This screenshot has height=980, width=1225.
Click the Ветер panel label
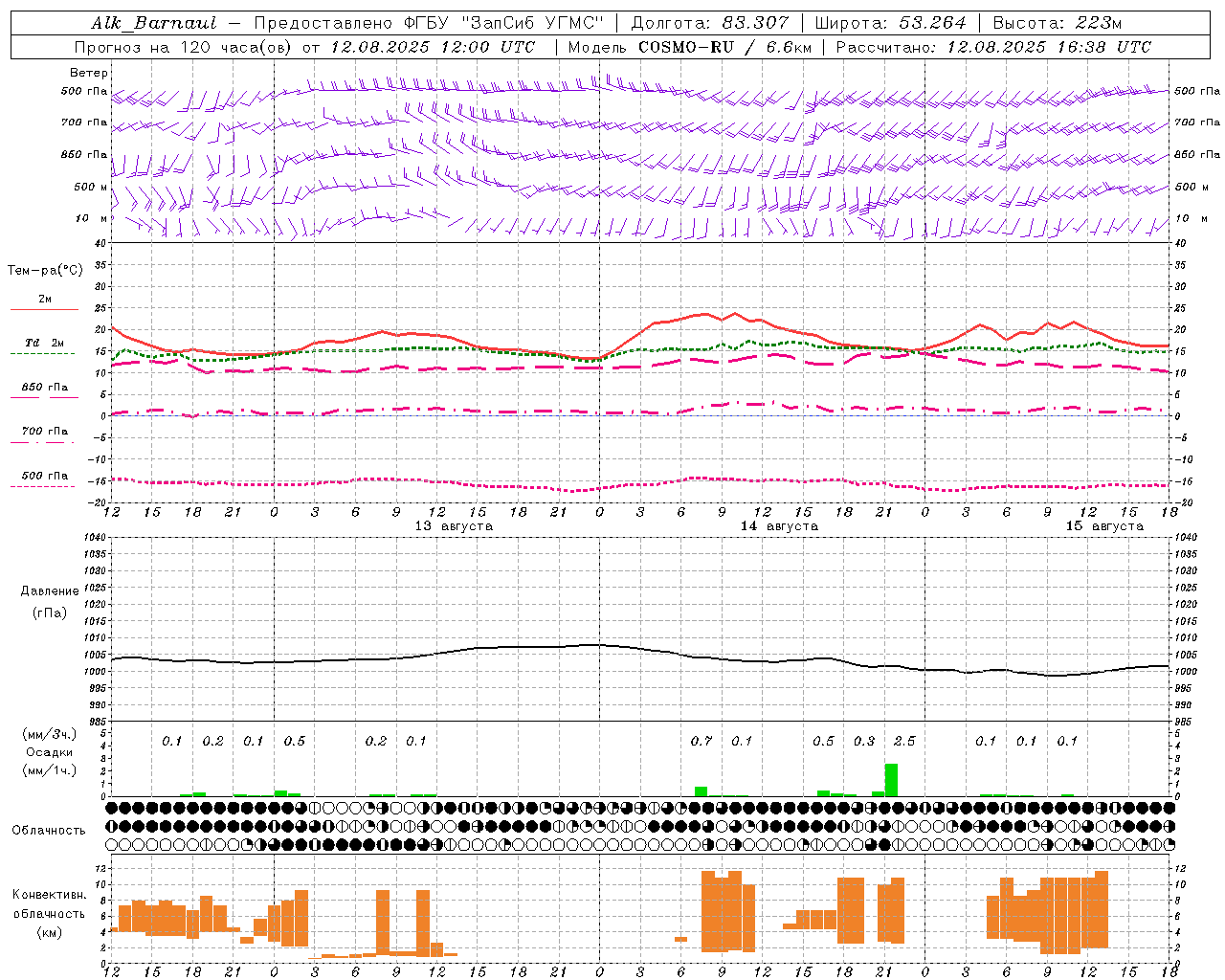(89, 73)
